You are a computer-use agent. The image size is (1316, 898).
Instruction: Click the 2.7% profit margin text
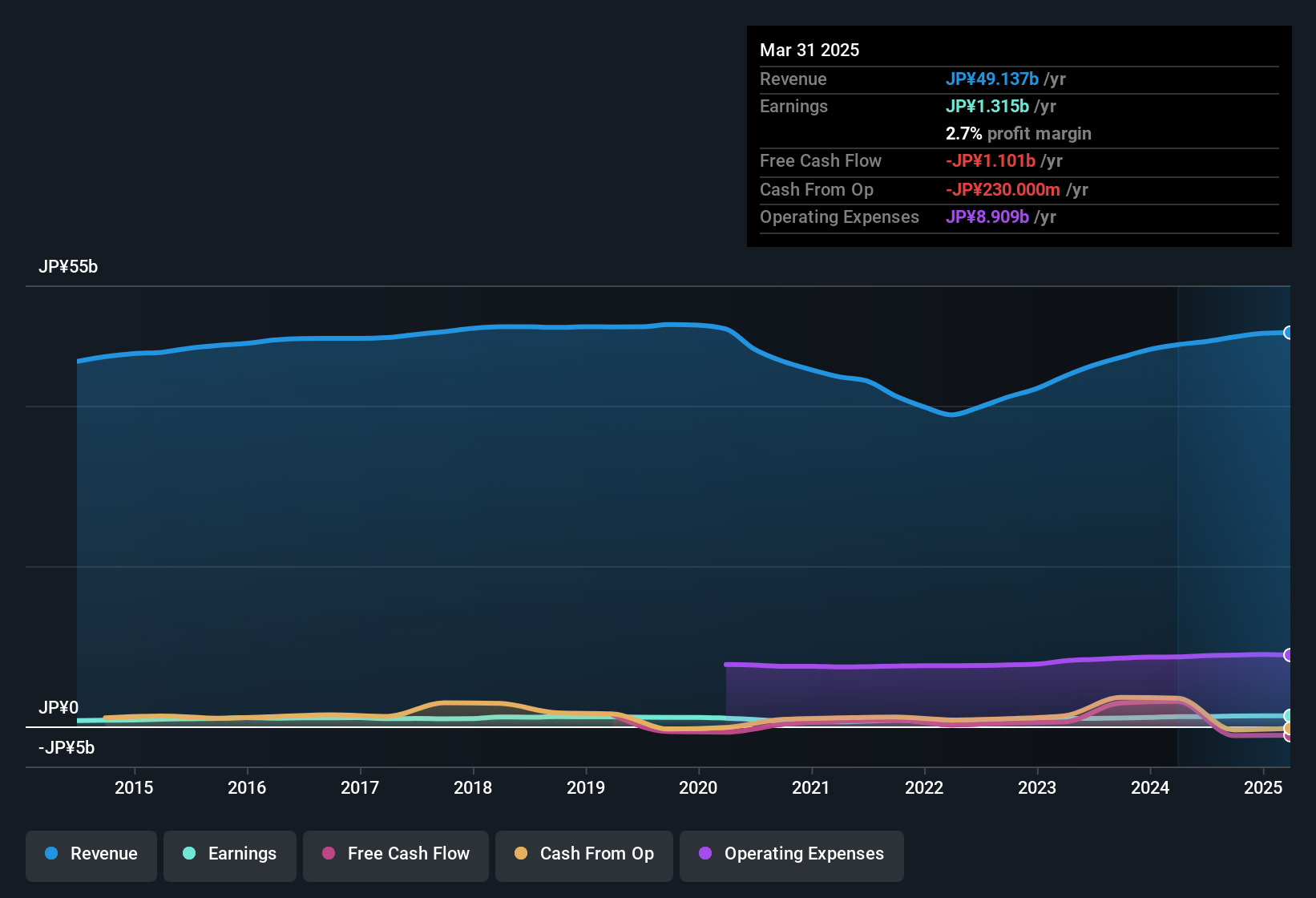pyautogui.click(x=1019, y=133)
